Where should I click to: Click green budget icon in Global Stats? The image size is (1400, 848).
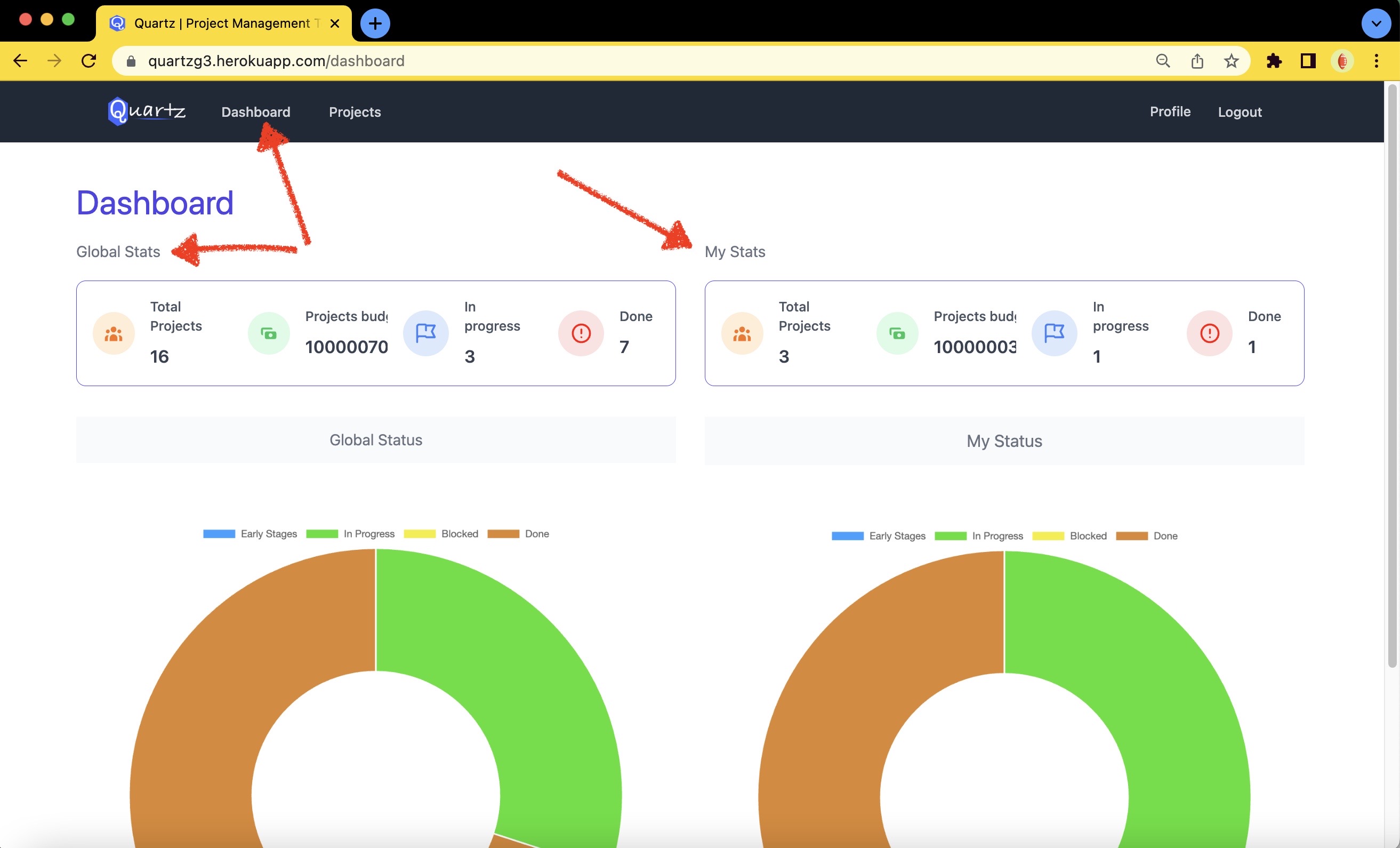point(269,334)
